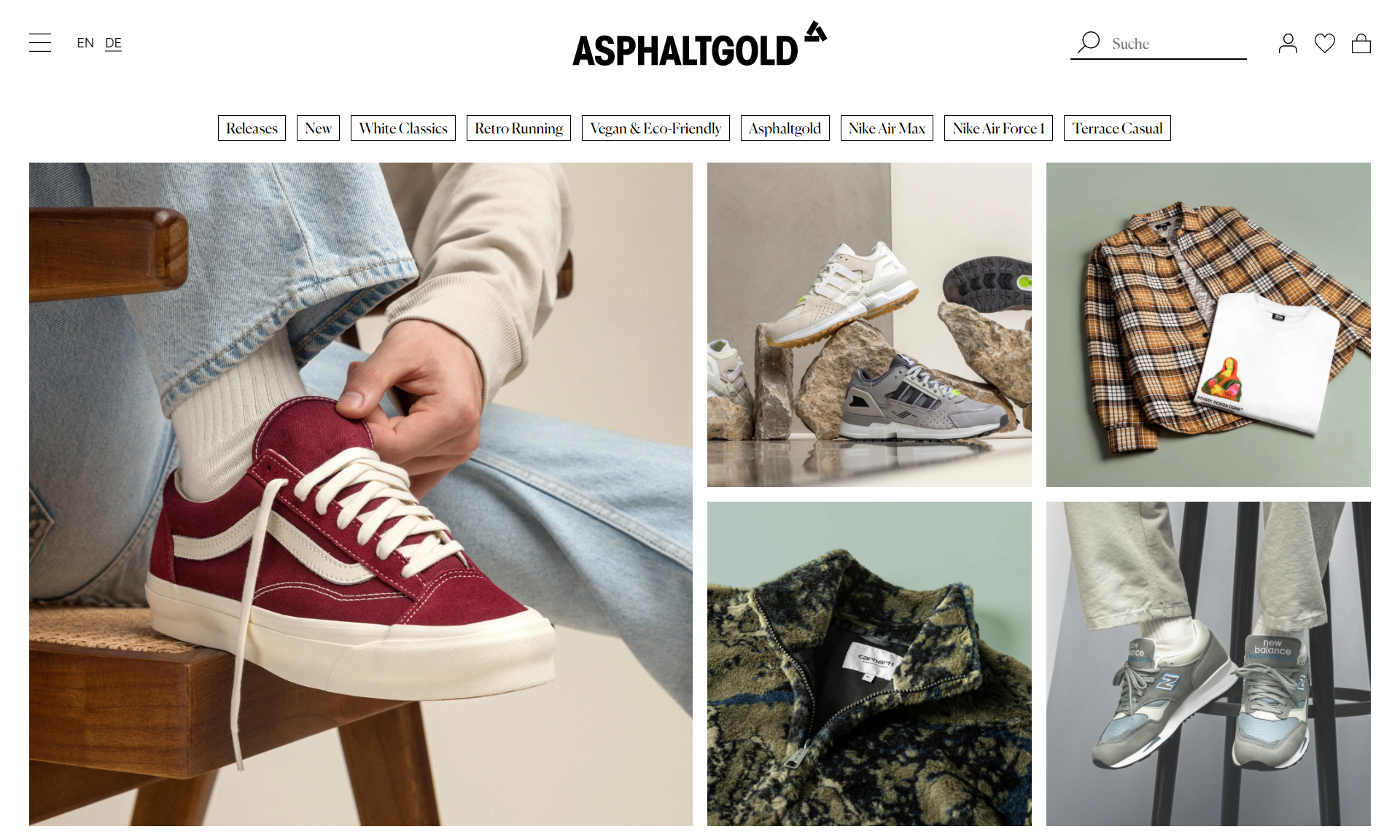Open the Retro Running category
Image resolution: width=1400 pixels, height=840 pixels.
(x=518, y=128)
